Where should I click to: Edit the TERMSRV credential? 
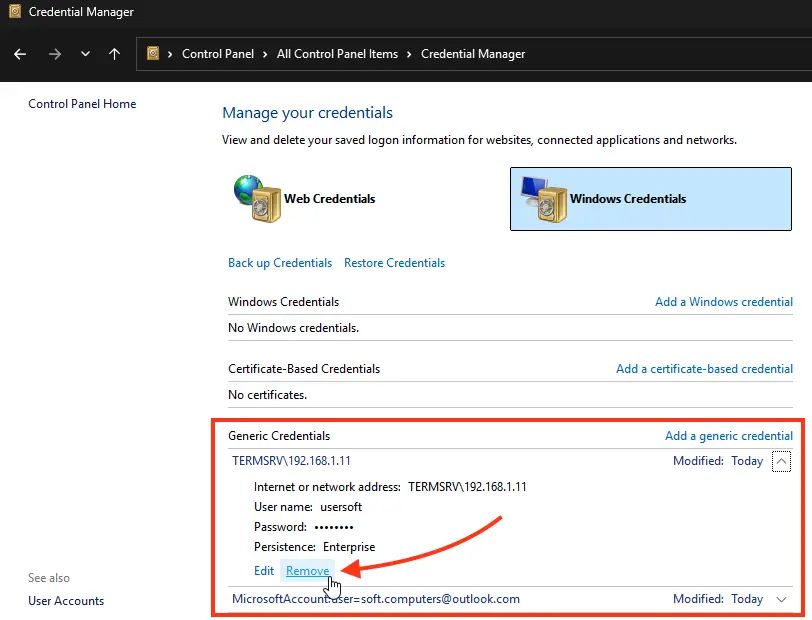[x=264, y=571]
